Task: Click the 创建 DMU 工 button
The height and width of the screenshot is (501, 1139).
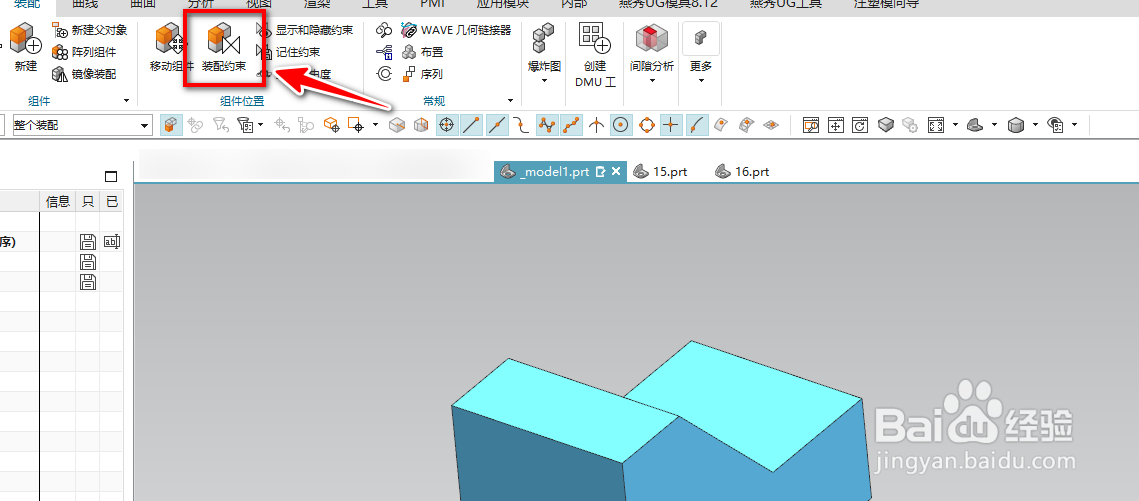Action: [595, 55]
